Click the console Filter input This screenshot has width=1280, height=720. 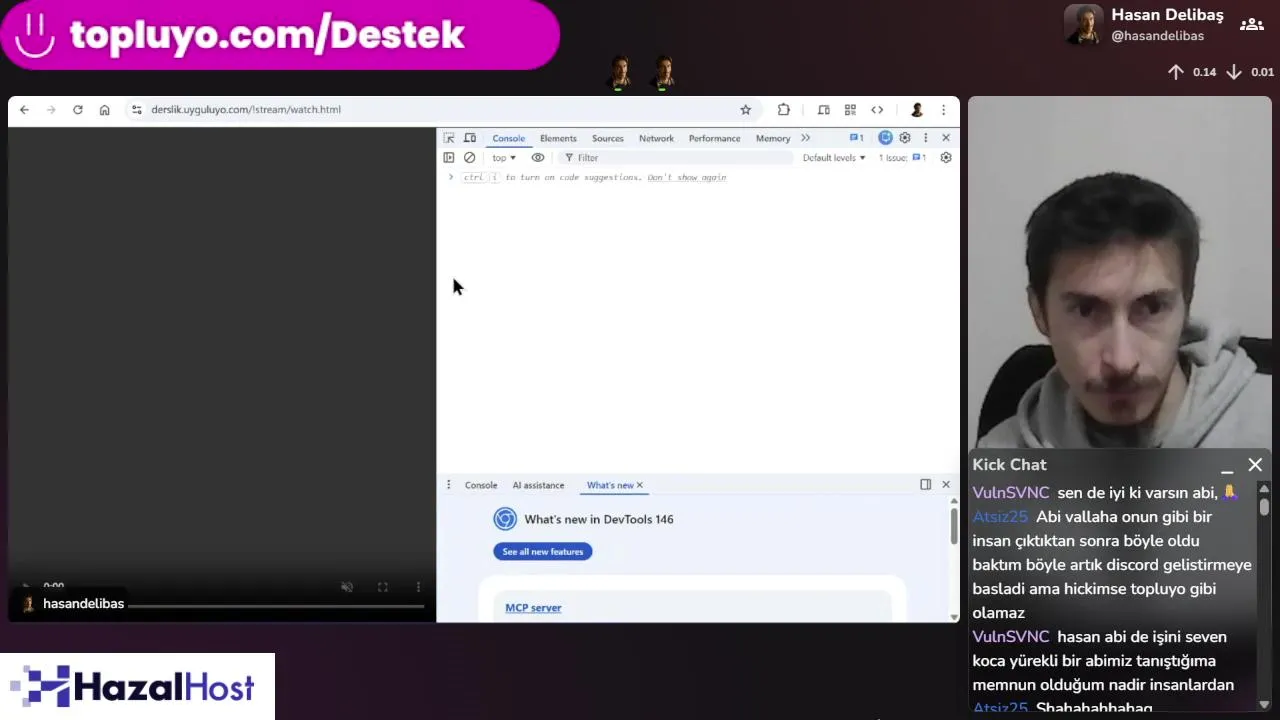[675, 158]
